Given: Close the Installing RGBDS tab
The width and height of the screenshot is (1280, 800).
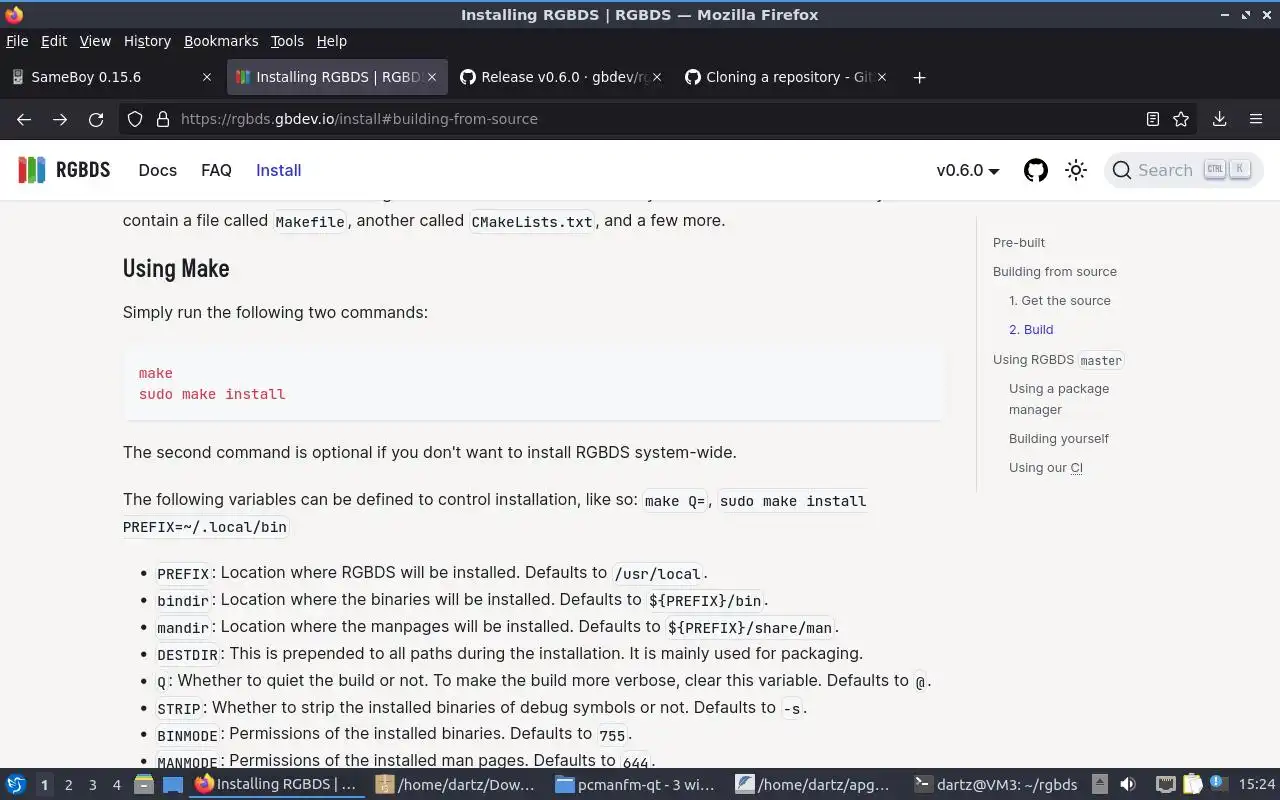Looking at the screenshot, I should [432, 77].
